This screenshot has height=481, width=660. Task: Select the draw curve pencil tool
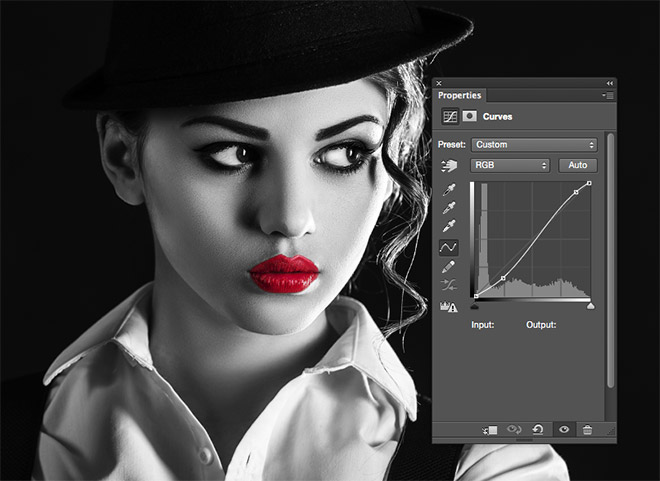[x=449, y=266]
